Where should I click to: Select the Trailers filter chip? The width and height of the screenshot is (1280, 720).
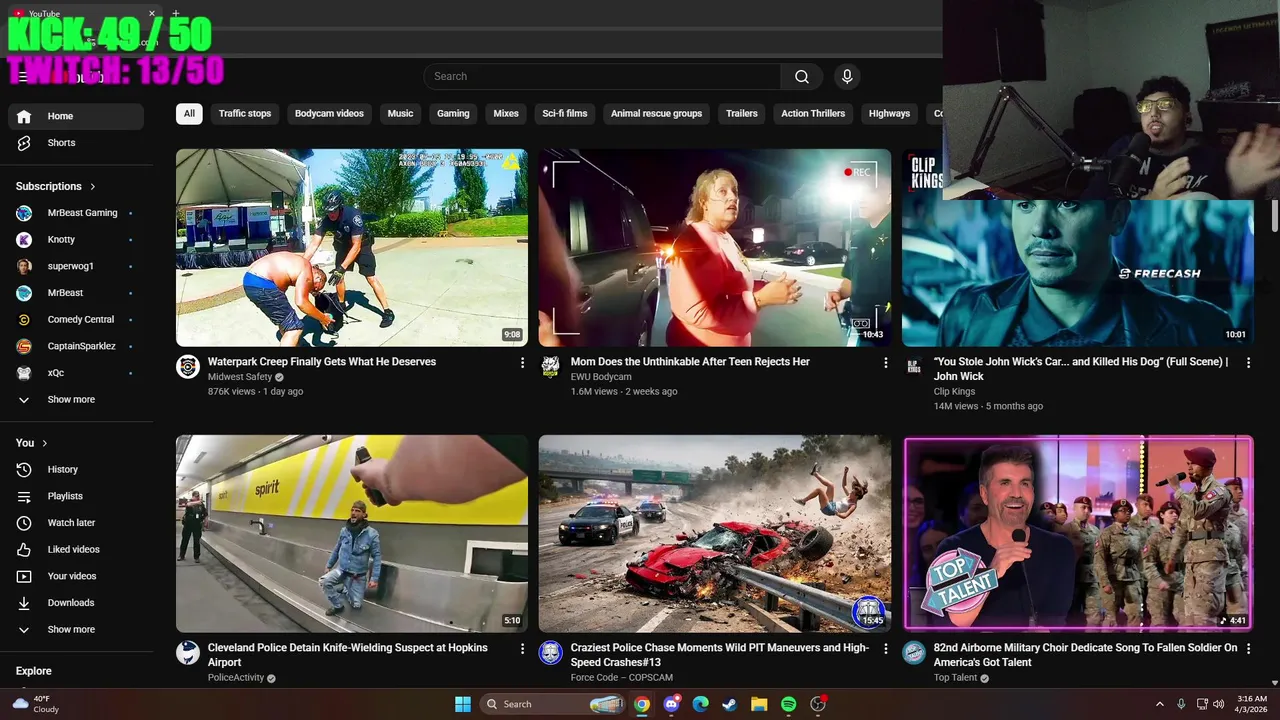click(742, 114)
